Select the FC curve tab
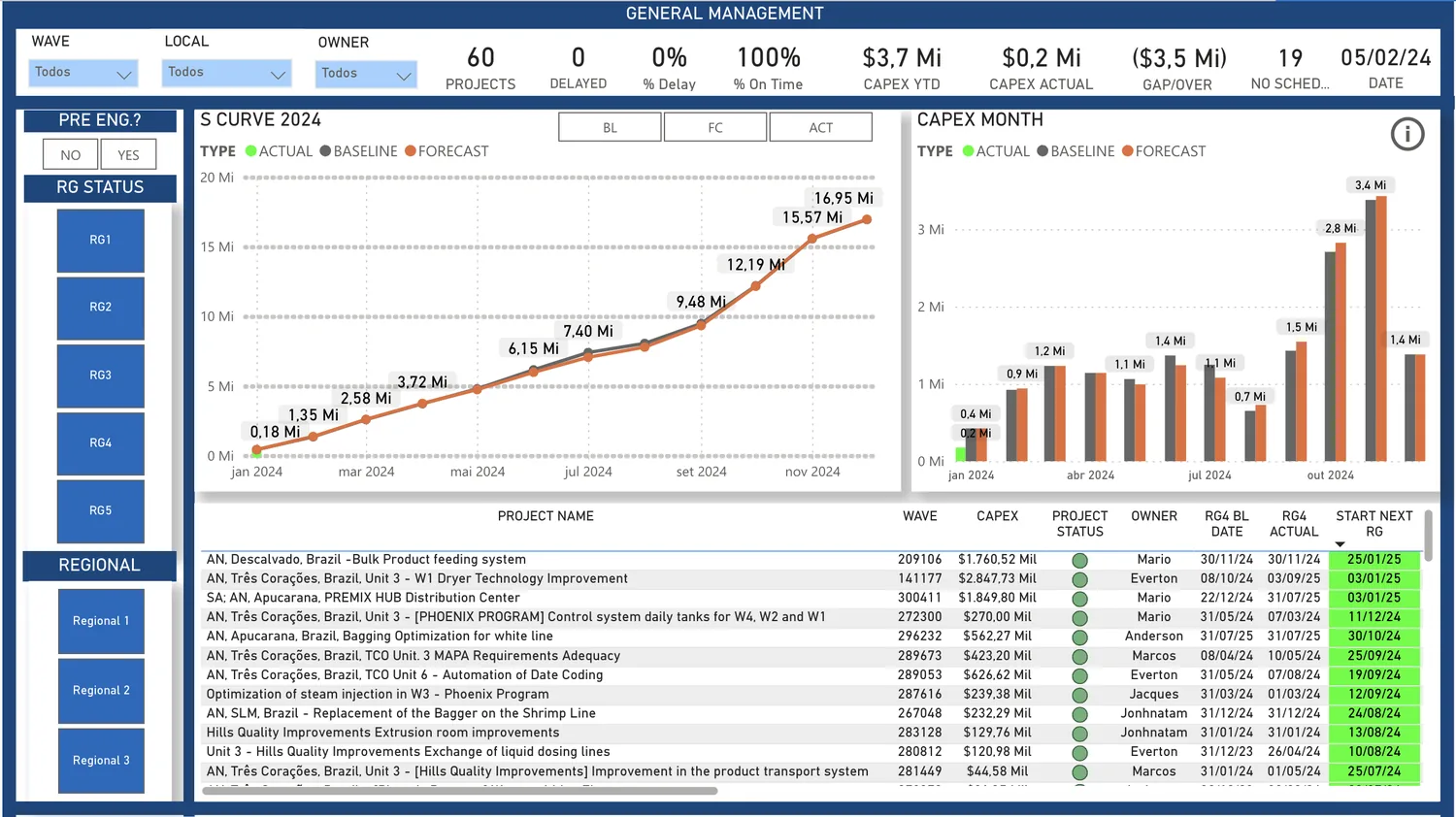Viewport: 1456px width, 817px height. (x=715, y=127)
